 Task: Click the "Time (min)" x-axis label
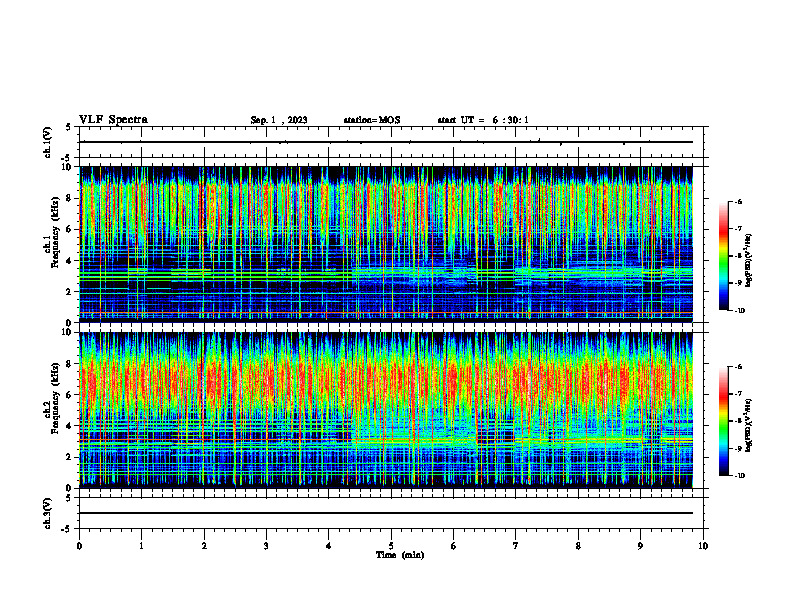pyautogui.click(x=400, y=555)
